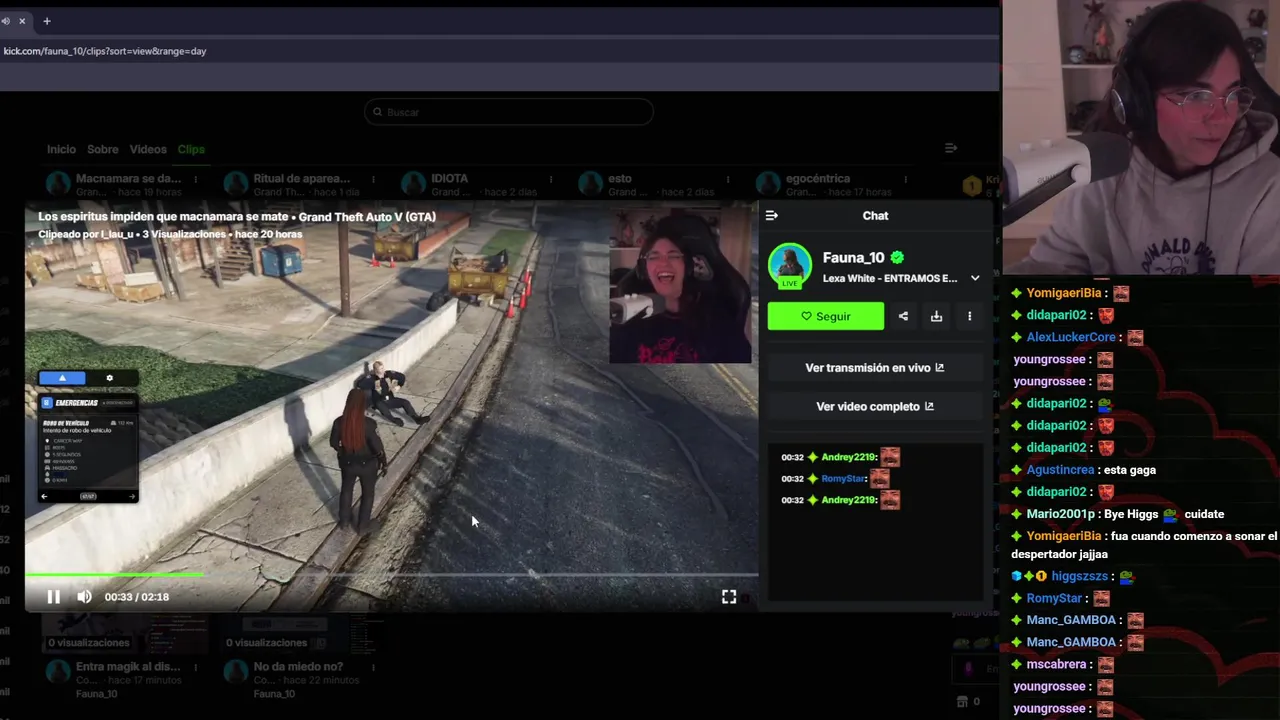Switch to the Sobre tab
1280x720 pixels.
[103, 149]
